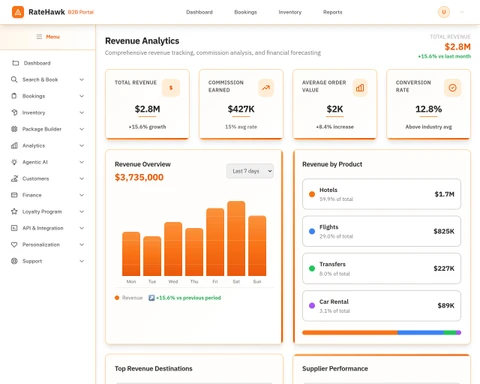Click the Customers people icon
The width and height of the screenshot is (480, 384).
click(x=14, y=178)
